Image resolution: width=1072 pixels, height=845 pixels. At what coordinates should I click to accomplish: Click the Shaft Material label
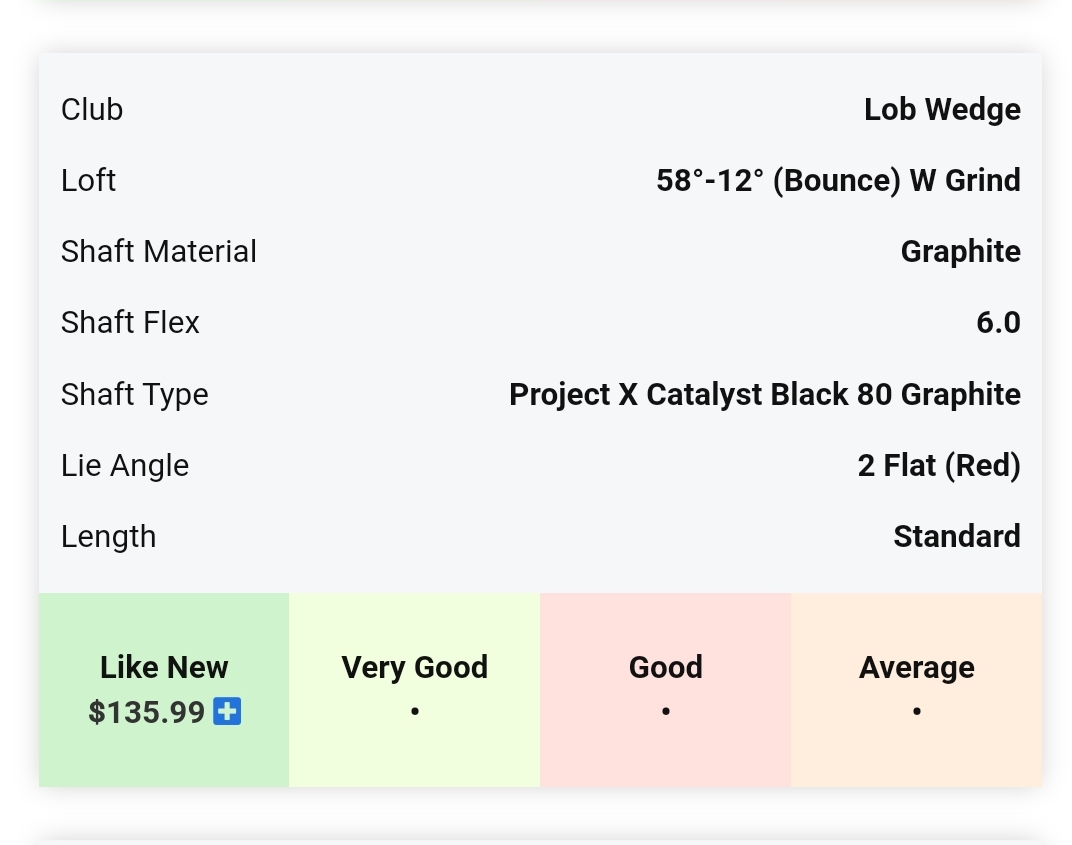click(x=159, y=251)
